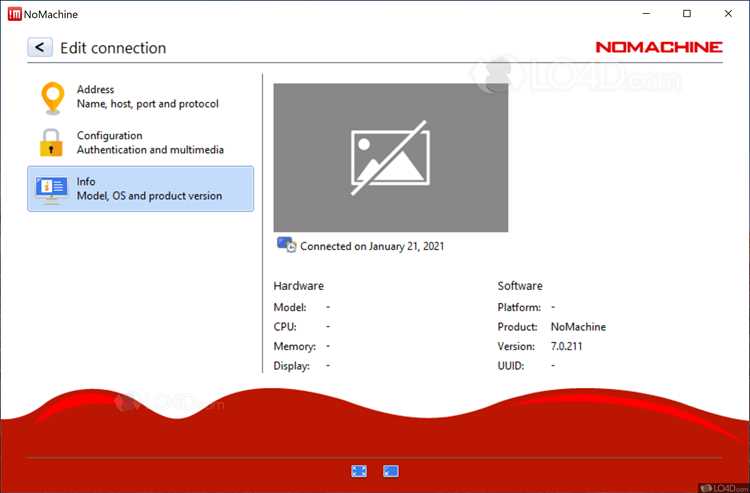Maximize the NoMachine window
This screenshot has width=750, height=493.
pyautogui.click(x=687, y=14)
